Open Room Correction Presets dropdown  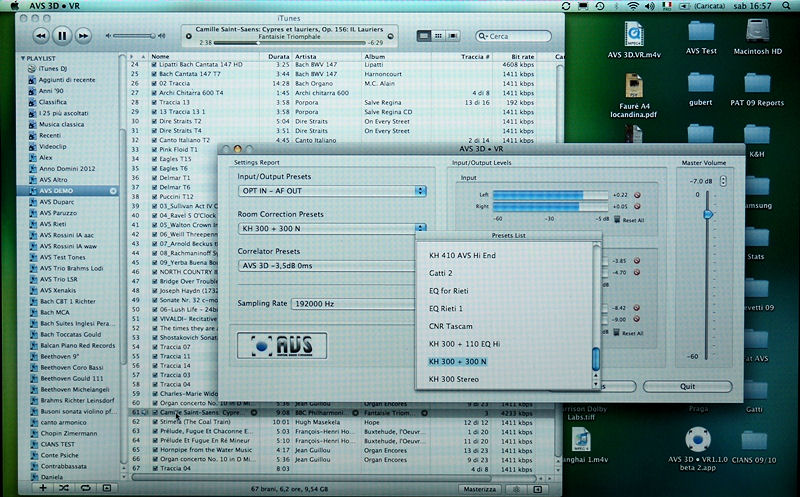[x=332, y=228]
